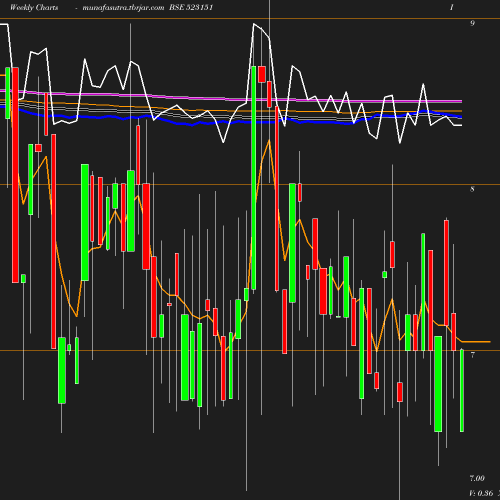Click the "Weekly Charts" title text

coord(34,8)
